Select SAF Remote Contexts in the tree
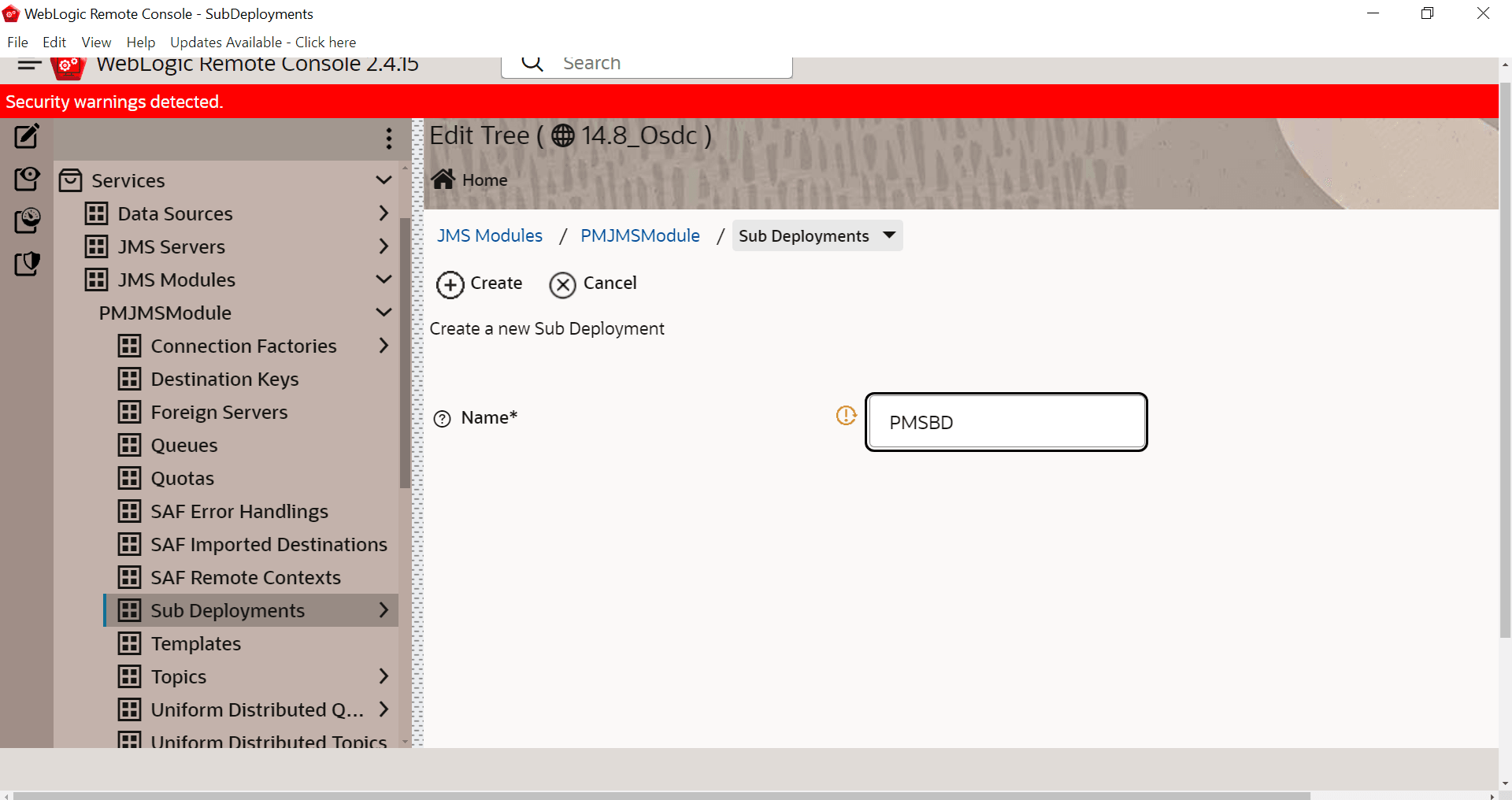The image size is (1512, 800). point(246,578)
